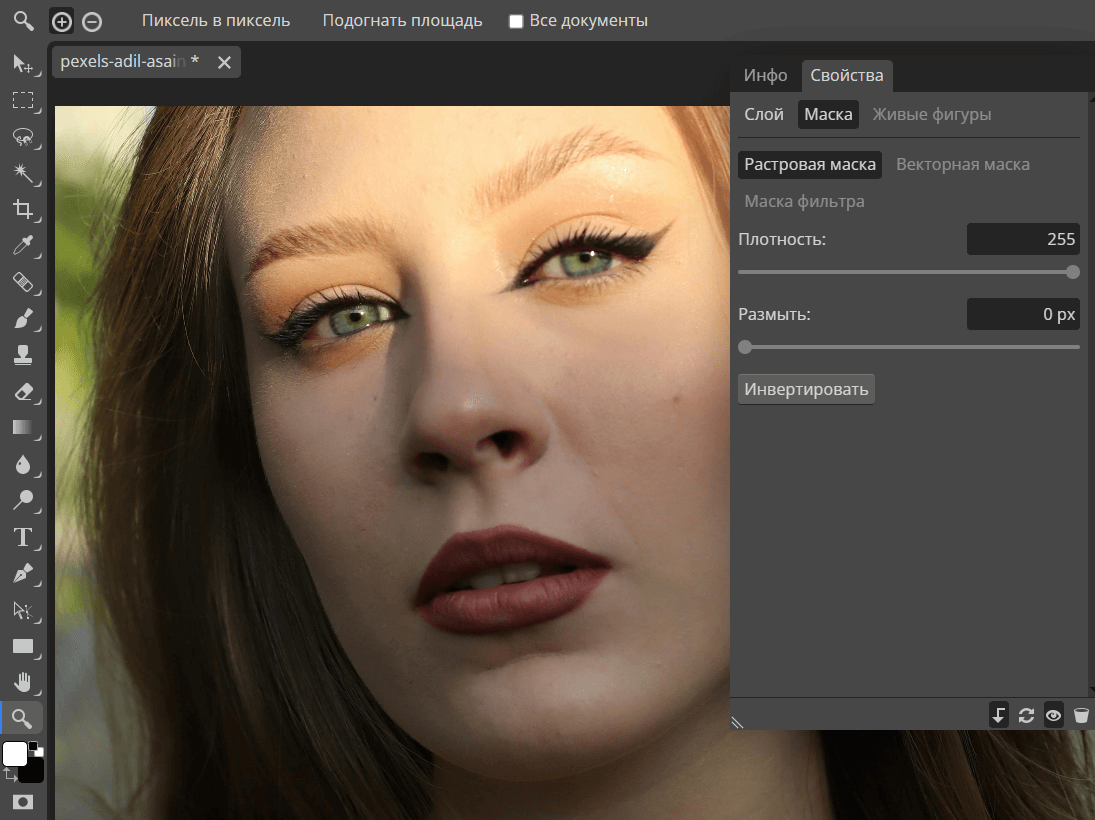This screenshot has width=1095, height=820.
Task: Select the Dodge tool
Action: point(23,500)
